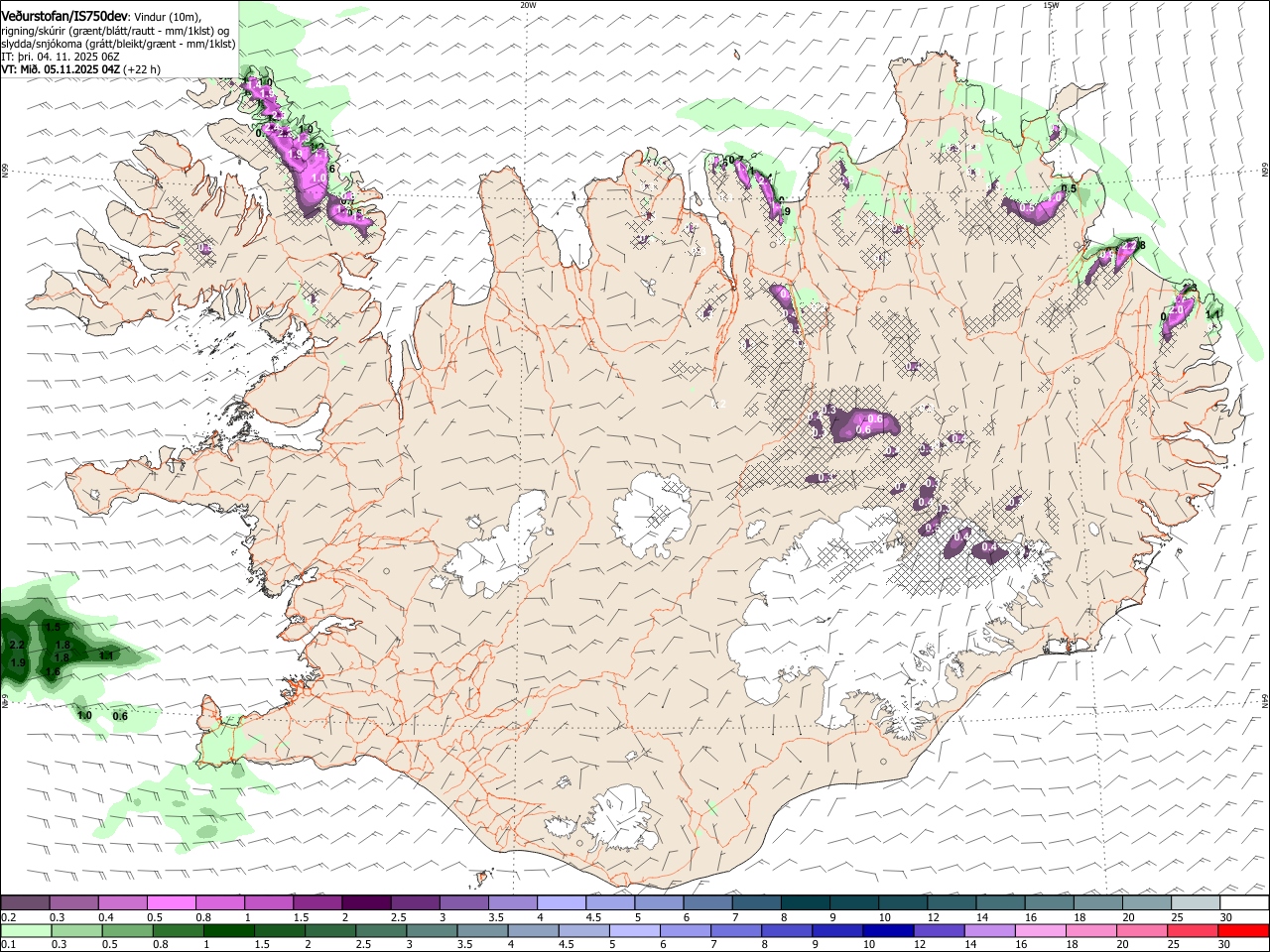The height and width of the screenshot is (952, 1270).
Task: Click the royal blue 9–10 rain legend swatch
Action: pyautogui.click(x=836, y=931)
